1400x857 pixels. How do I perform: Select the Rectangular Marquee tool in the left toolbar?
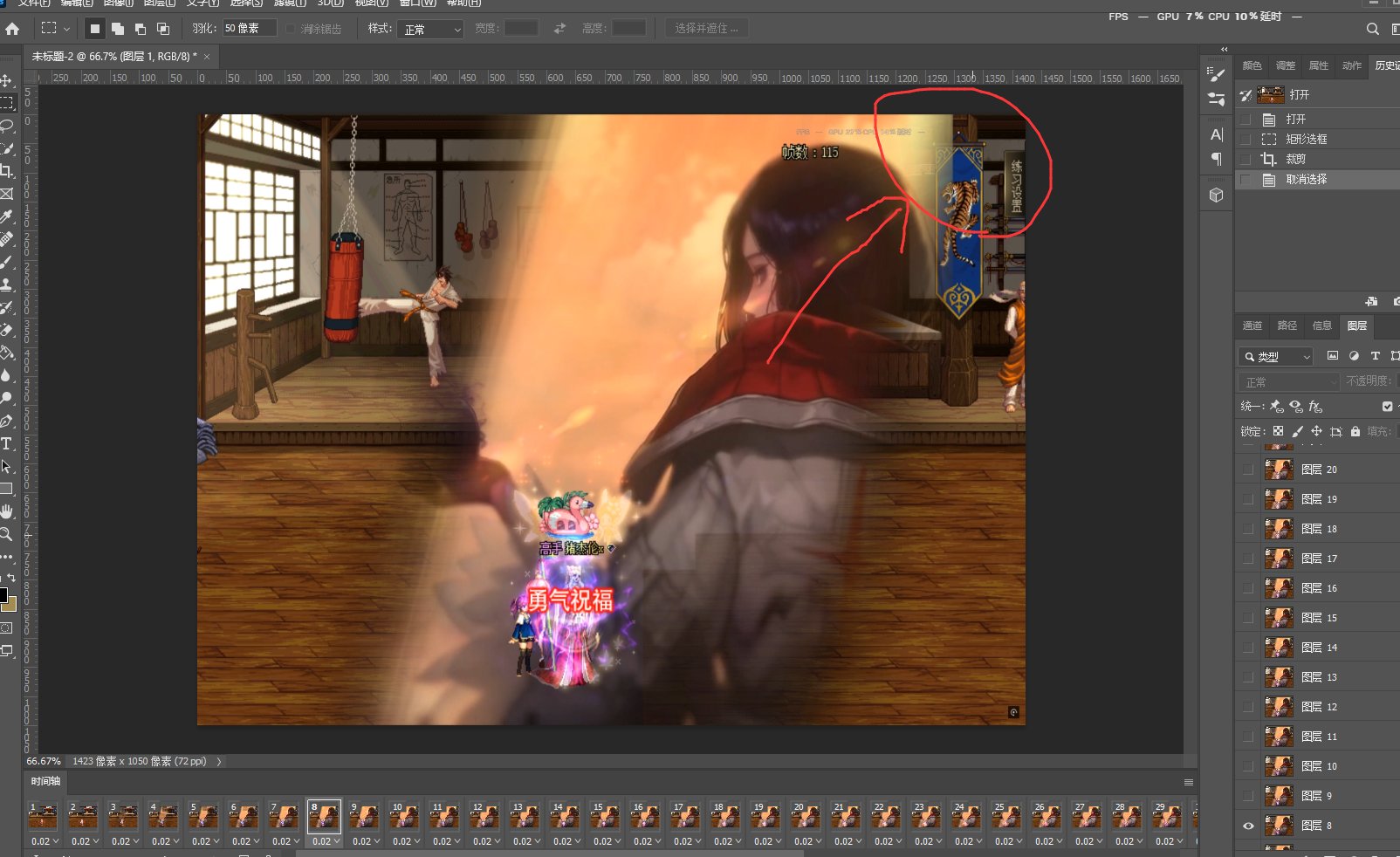[x=6, y=103]
